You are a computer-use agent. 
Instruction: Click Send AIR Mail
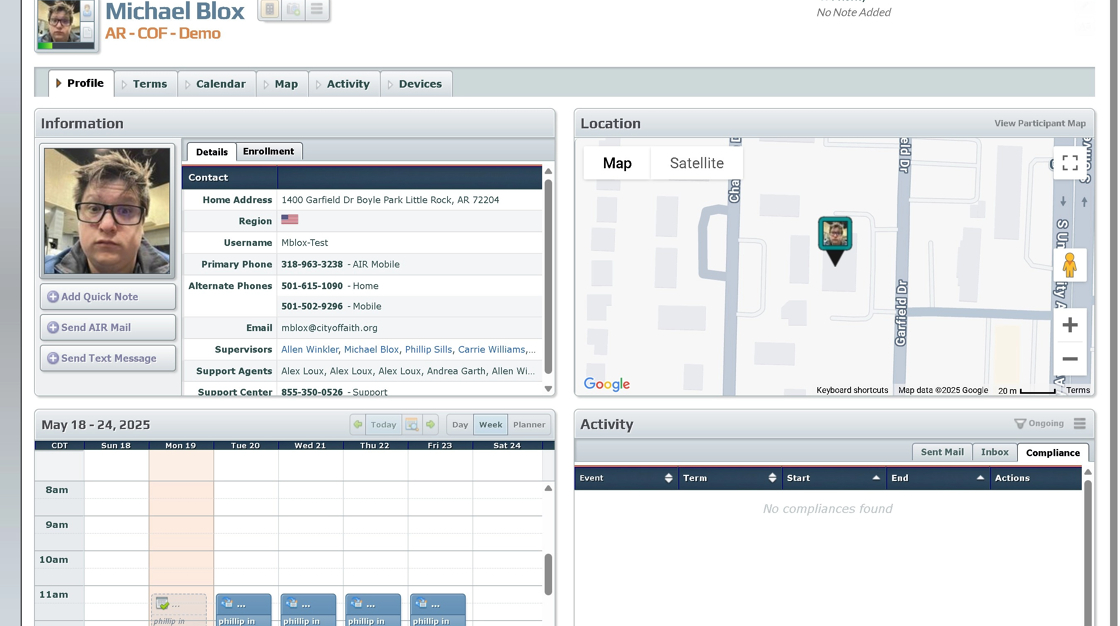coord(108,327)
